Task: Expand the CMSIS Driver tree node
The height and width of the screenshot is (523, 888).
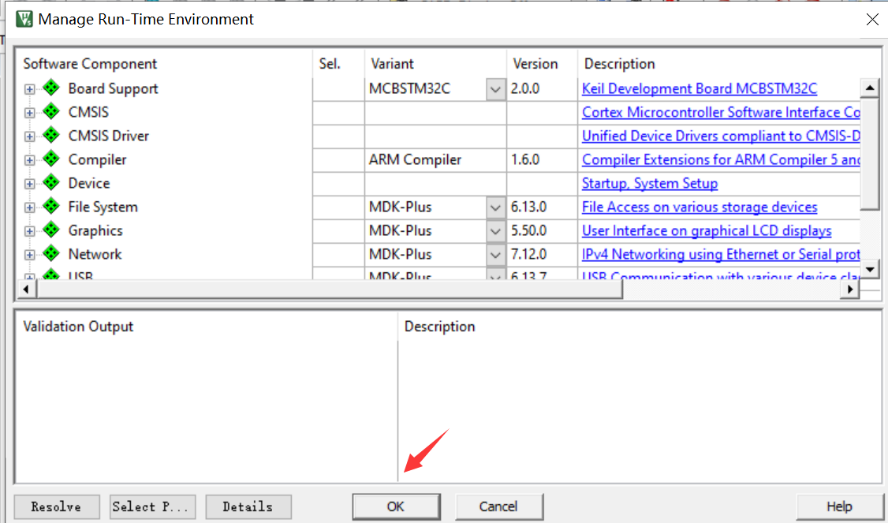Action: (29, 137)
